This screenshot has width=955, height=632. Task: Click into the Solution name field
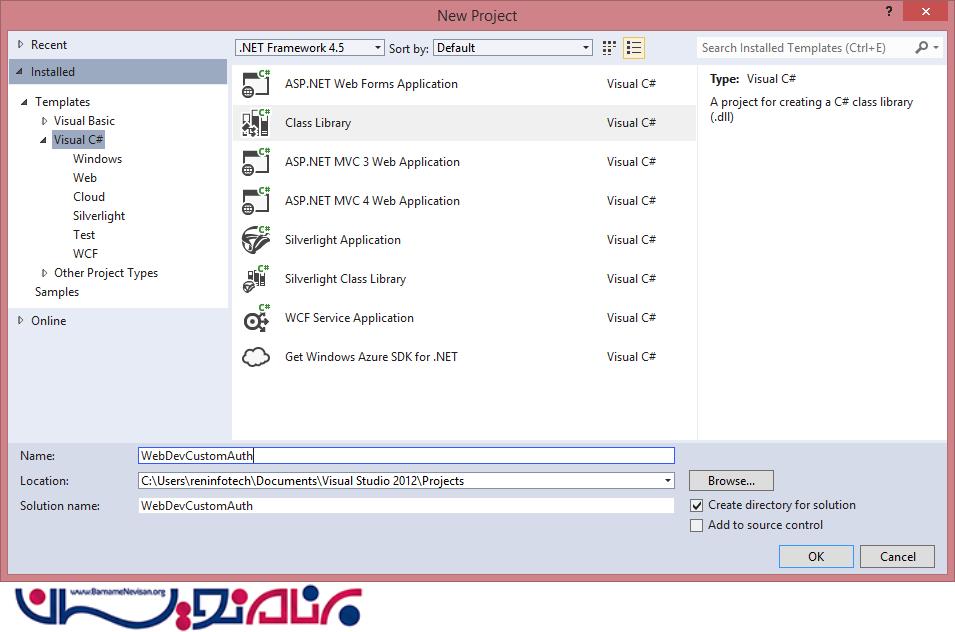(x=405, y=506)
